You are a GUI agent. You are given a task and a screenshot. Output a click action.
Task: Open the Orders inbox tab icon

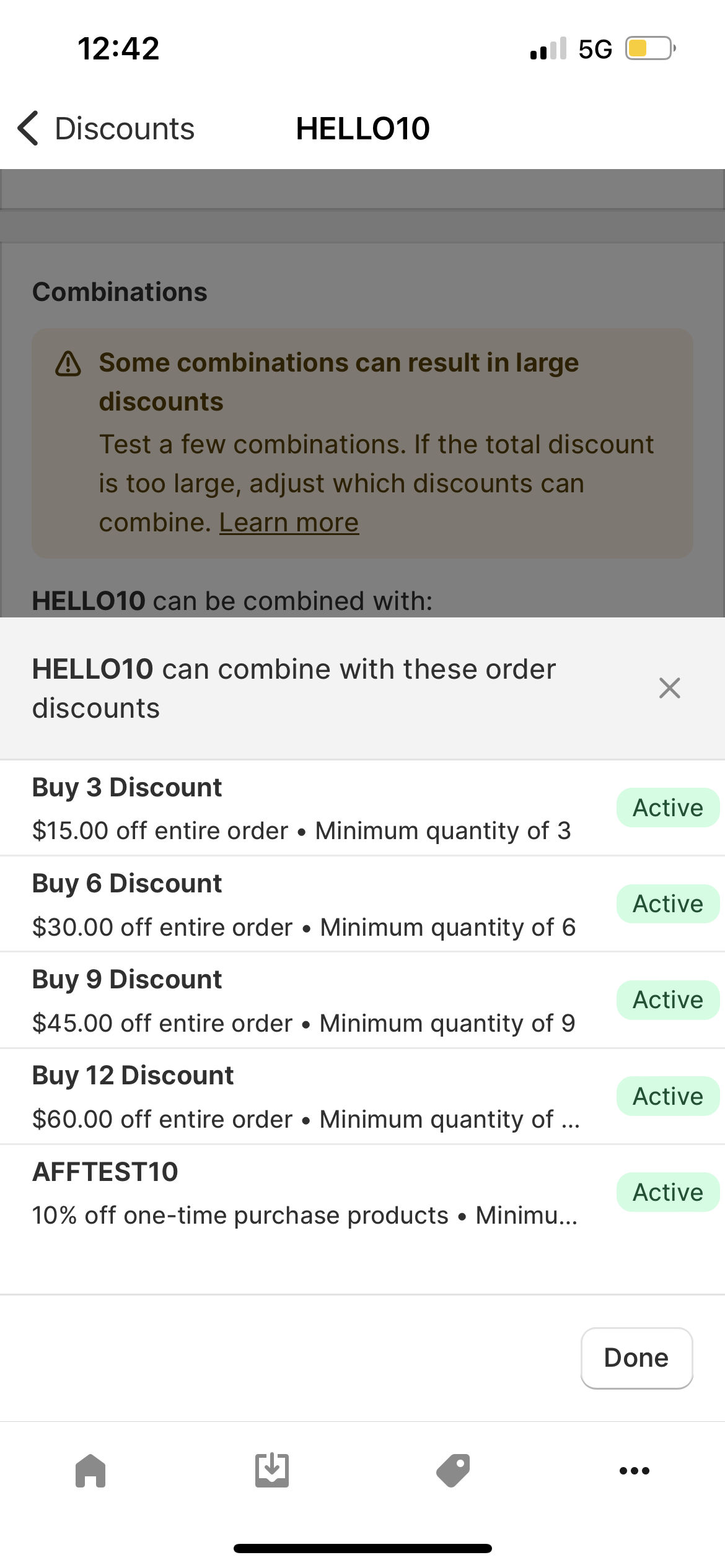click(272, 1470)
